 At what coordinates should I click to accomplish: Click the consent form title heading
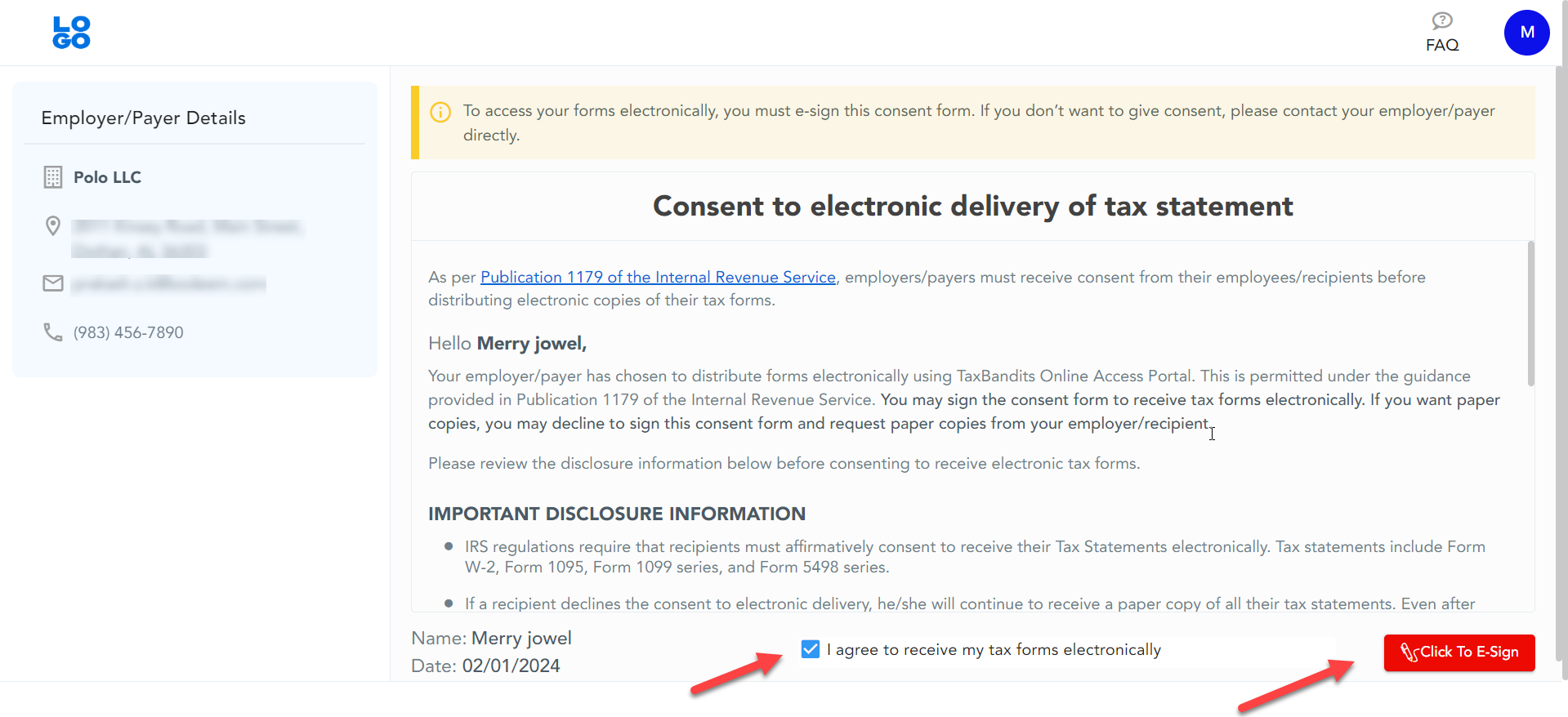point(972,206)
